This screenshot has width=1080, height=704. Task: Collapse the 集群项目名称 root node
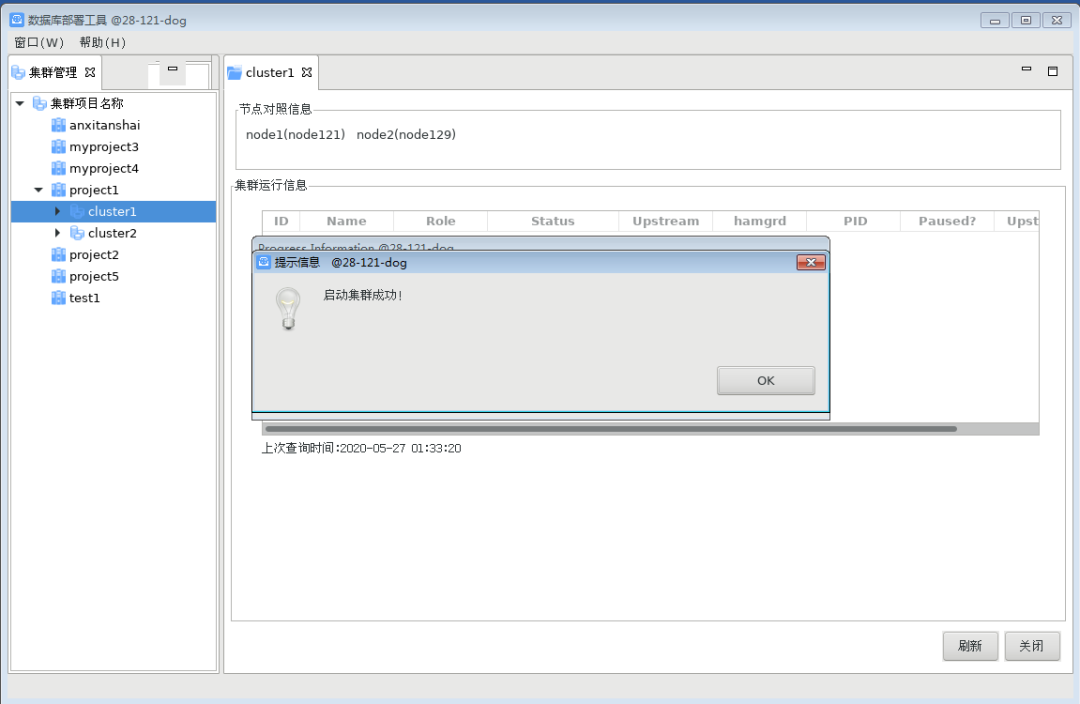20,103
